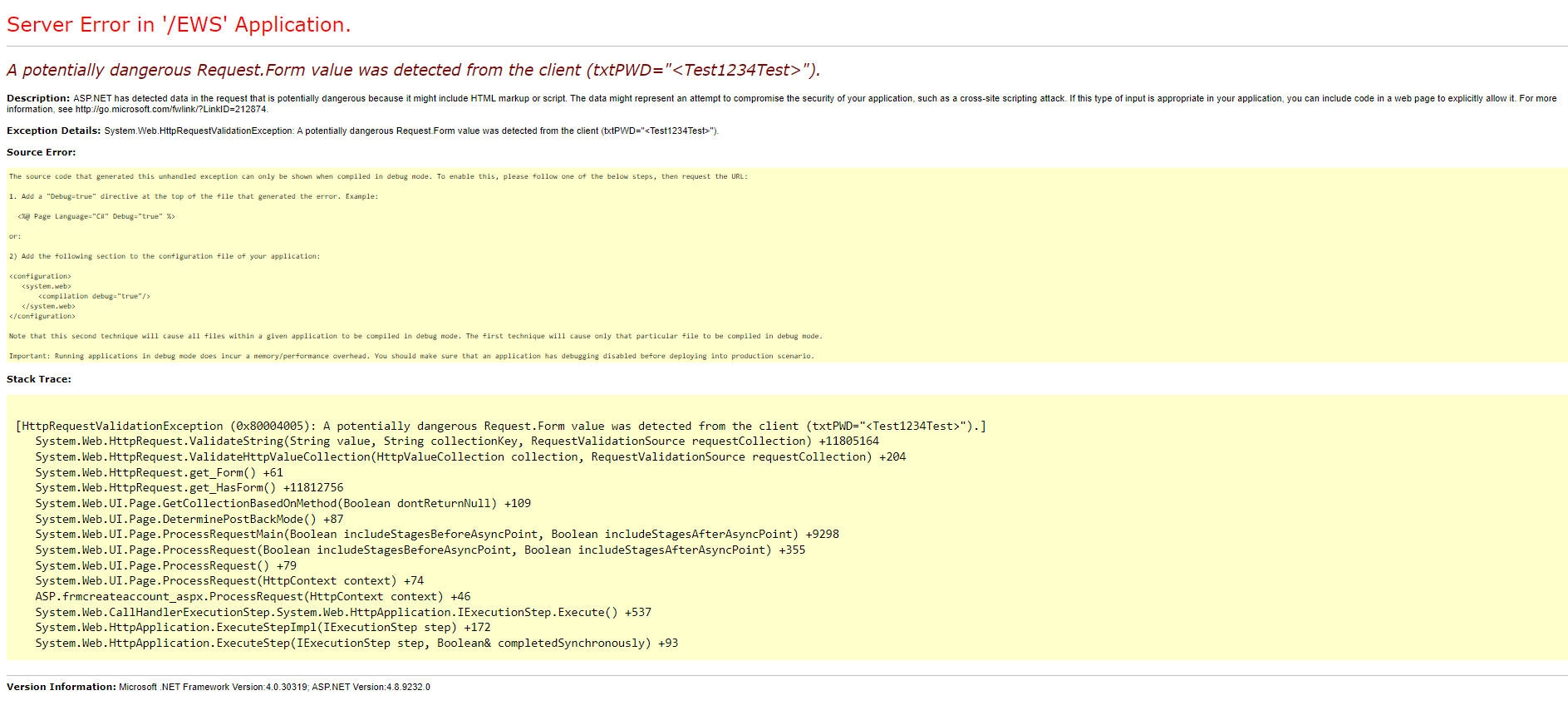Click the 'HttpApplication.ExecuteStepImpl' +172 line

263,628
